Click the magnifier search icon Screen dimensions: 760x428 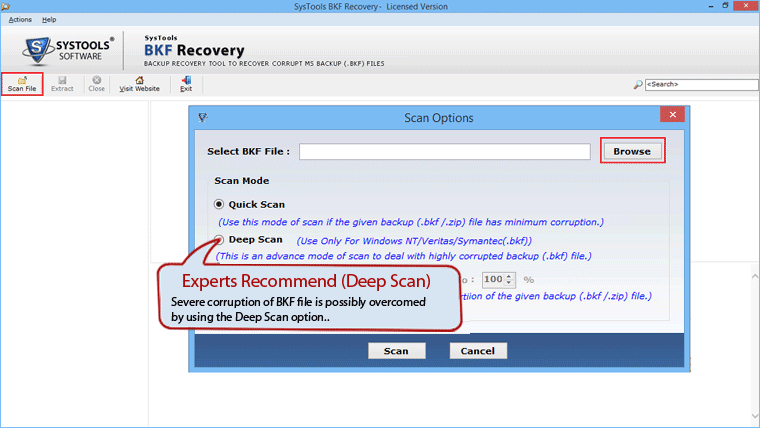pyautogui.click(x=638, y=84)
